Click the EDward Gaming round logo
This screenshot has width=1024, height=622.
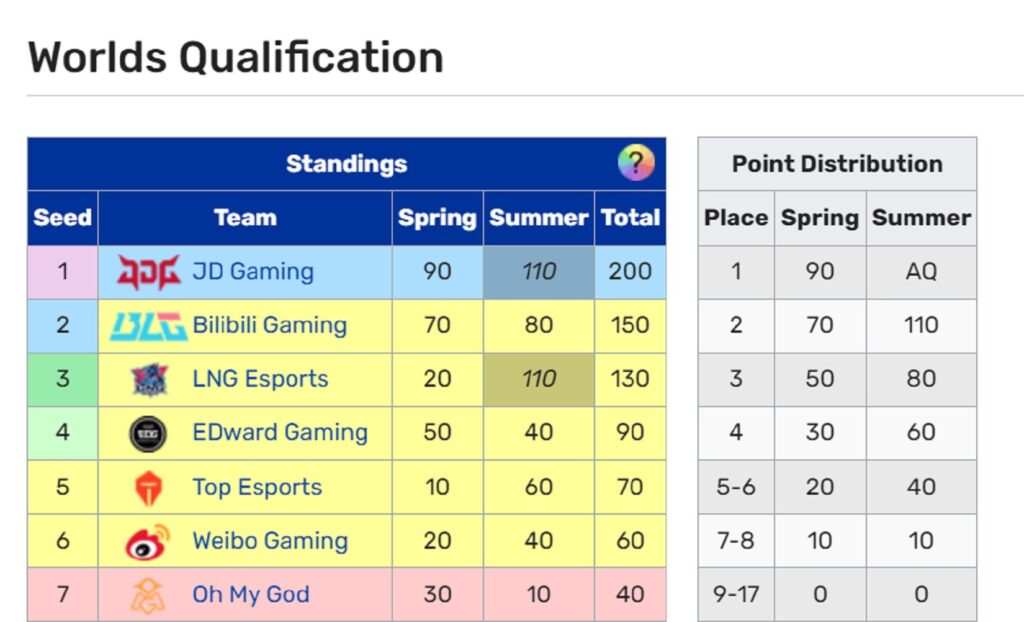click(x=147, y=434)
